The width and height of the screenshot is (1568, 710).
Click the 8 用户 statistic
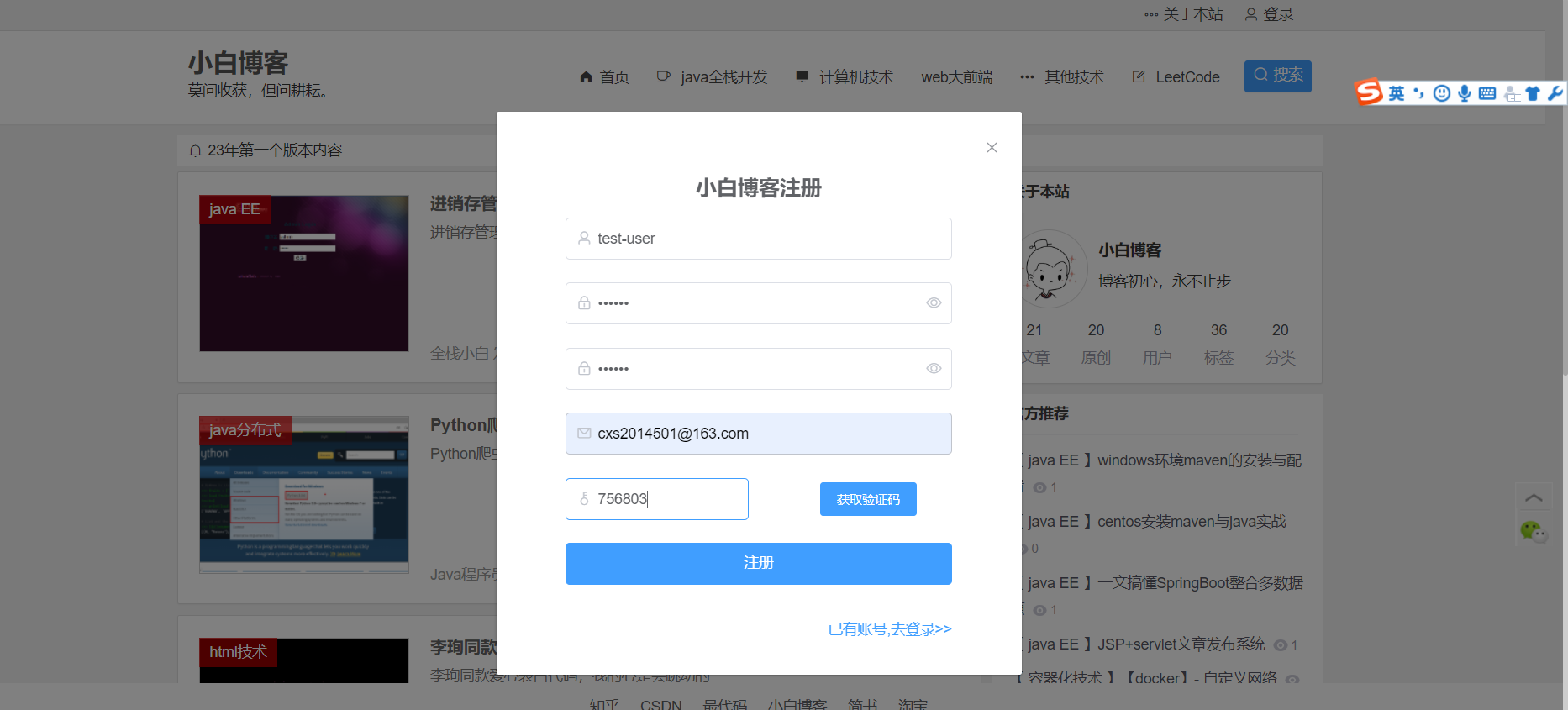tap(1157, 344)
